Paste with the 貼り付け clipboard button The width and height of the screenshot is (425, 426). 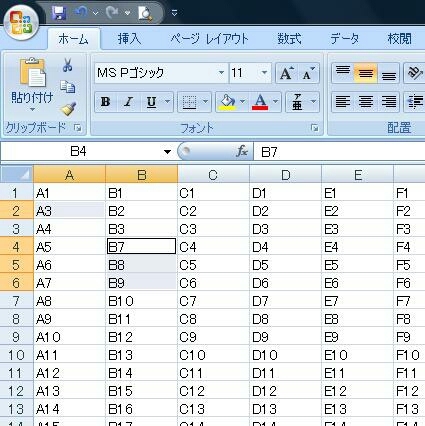point(32,80)
